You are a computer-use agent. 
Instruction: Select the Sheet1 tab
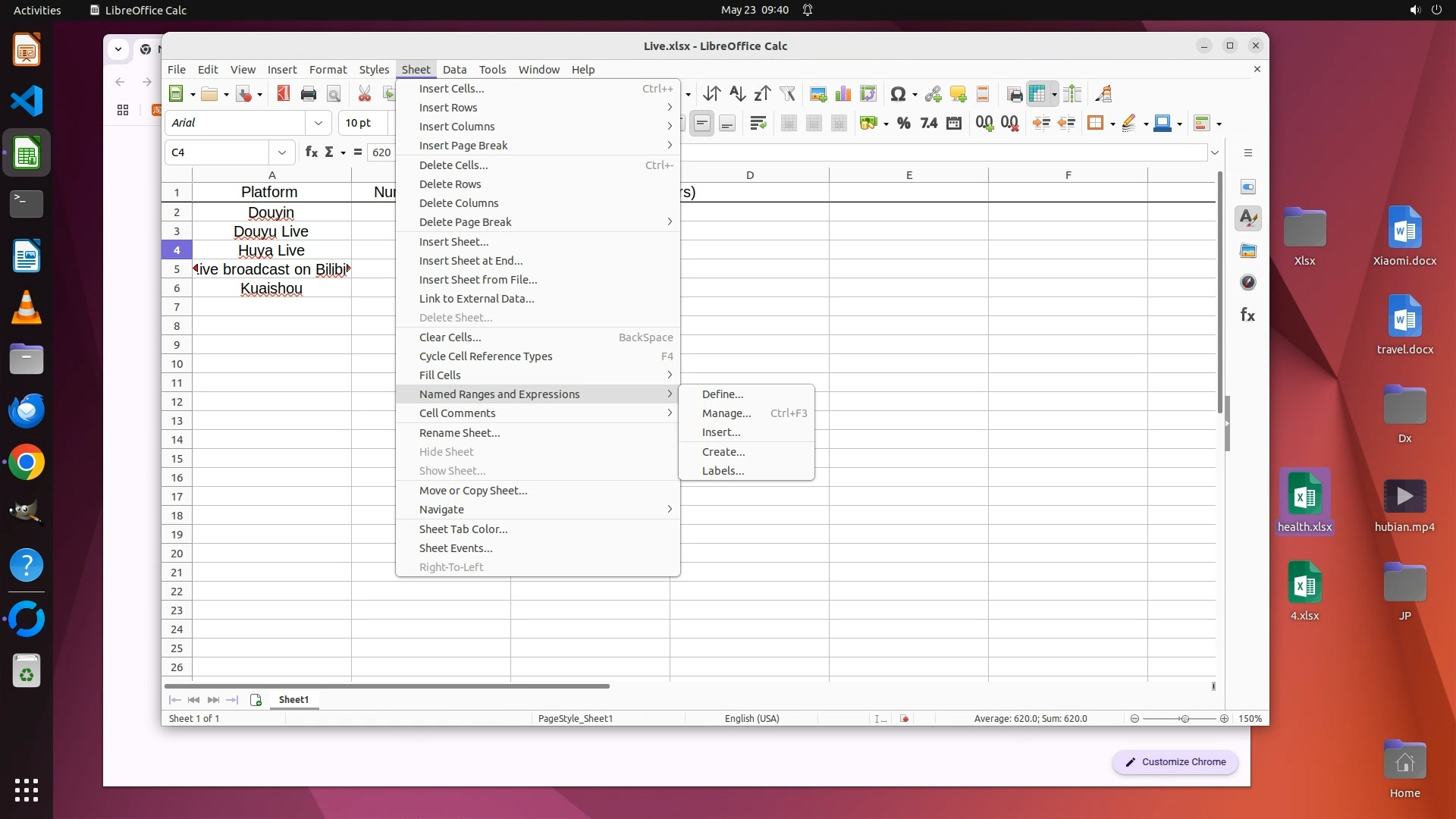tap(293, 700)
